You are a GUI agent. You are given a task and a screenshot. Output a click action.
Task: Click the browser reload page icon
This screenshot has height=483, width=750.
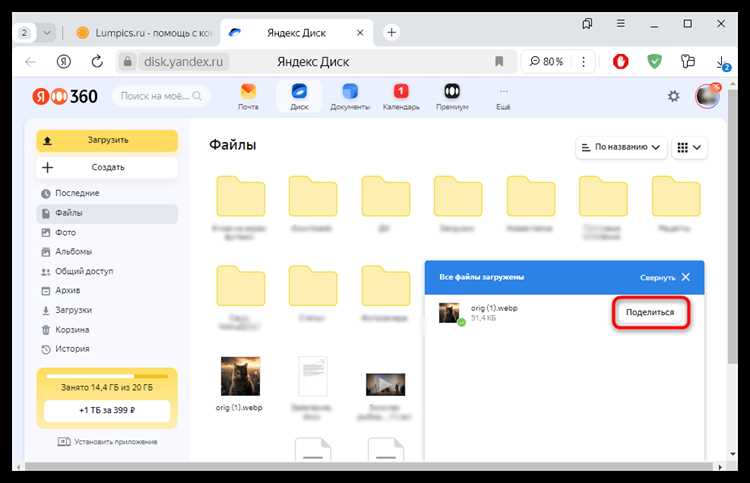[97, 62]
